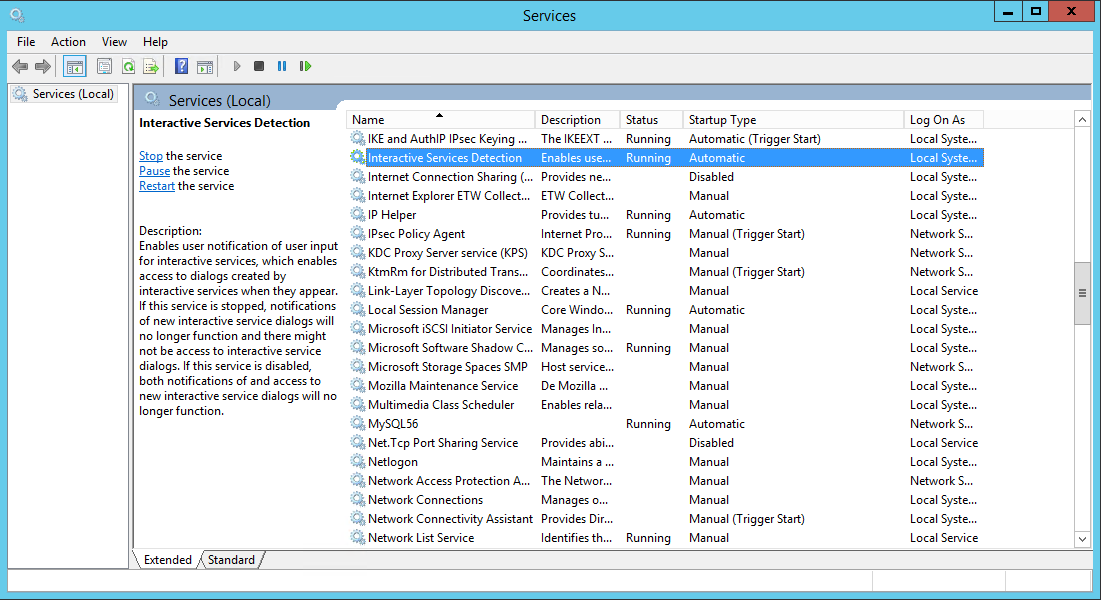
Task: Click the Back navigation arrow
Action: click(20, 66)
